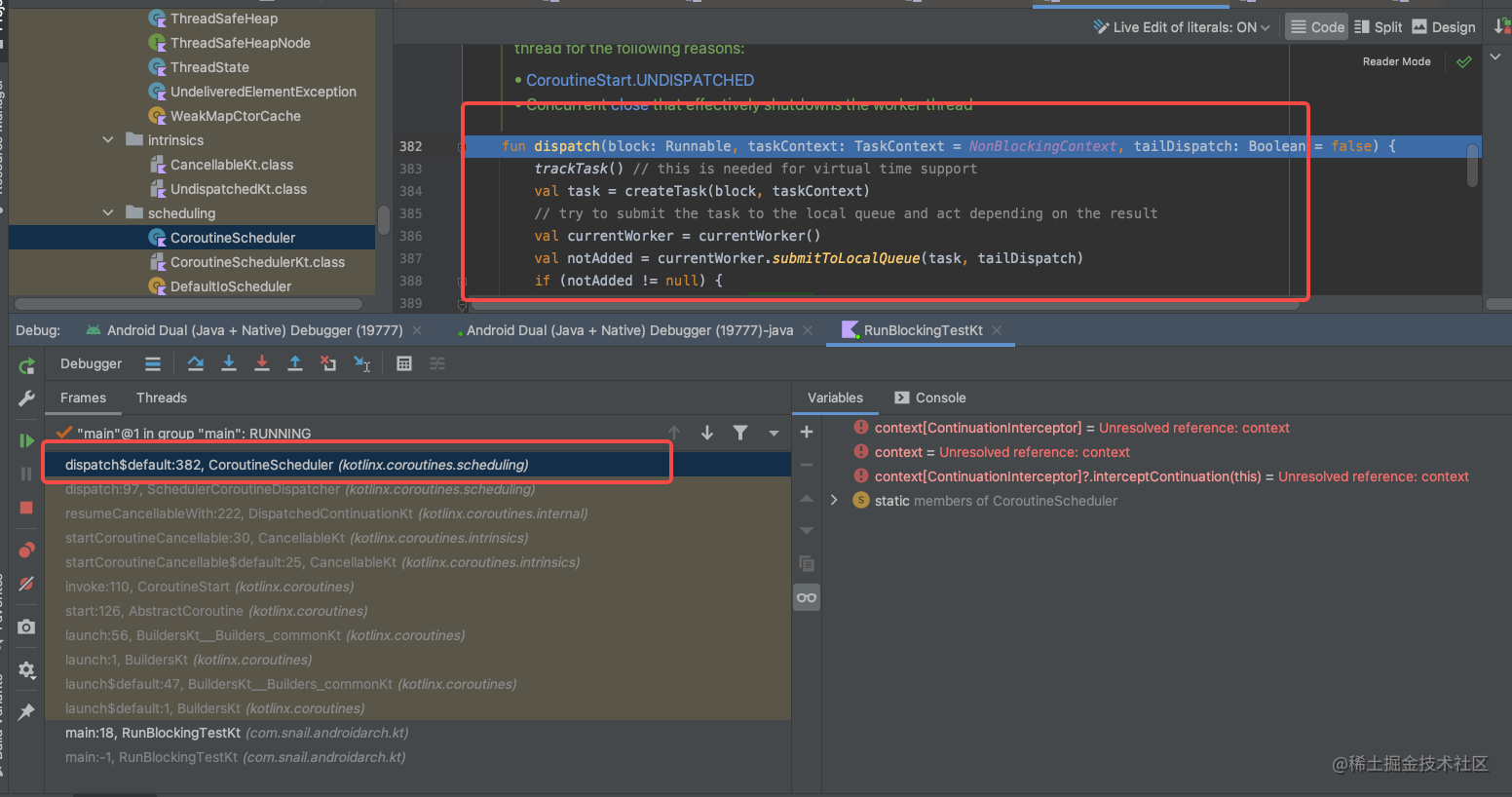Click the Step Over icon
Viewport: 1512px width, 797px height.
coord(196,363)
